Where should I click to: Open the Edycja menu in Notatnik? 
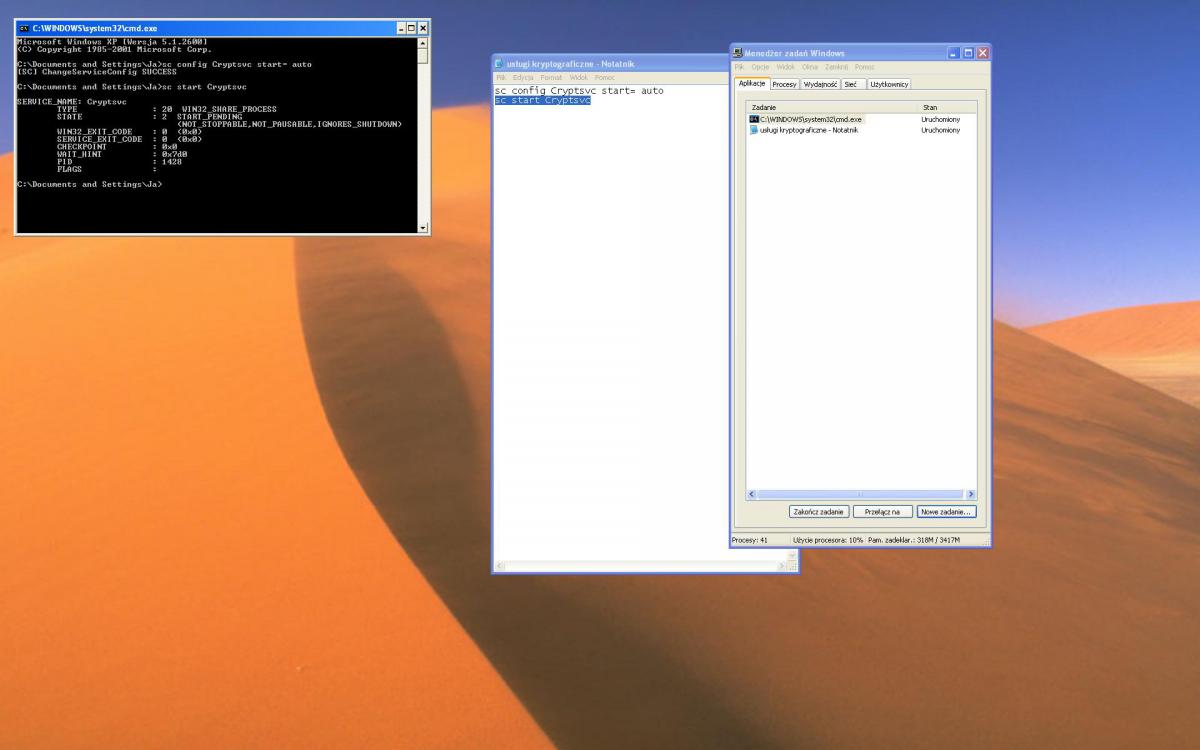pos(523,77)
